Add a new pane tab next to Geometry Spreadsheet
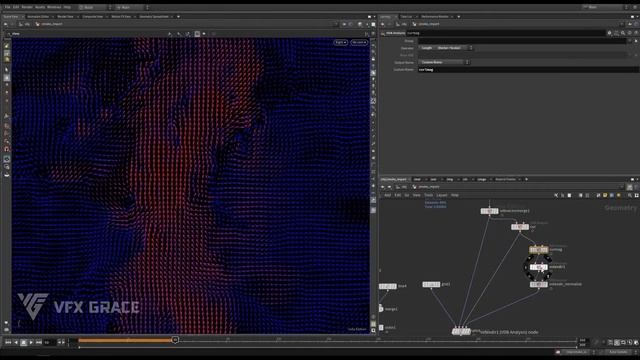Viewport: 640px width, 360px height. pos(178,17)
